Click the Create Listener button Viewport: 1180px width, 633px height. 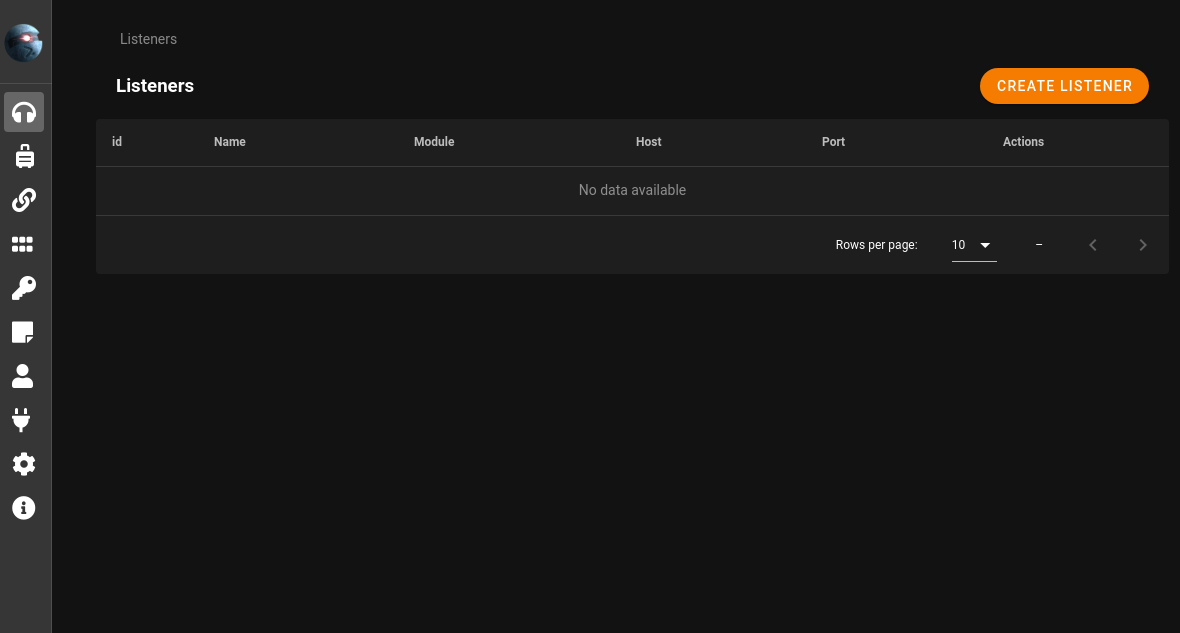click(1064, 86)
